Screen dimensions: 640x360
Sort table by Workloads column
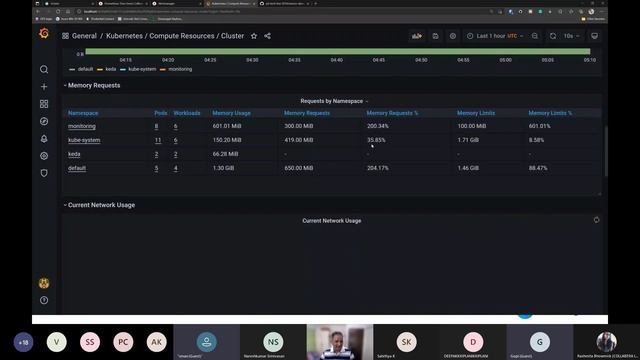(x=187, y=113)
